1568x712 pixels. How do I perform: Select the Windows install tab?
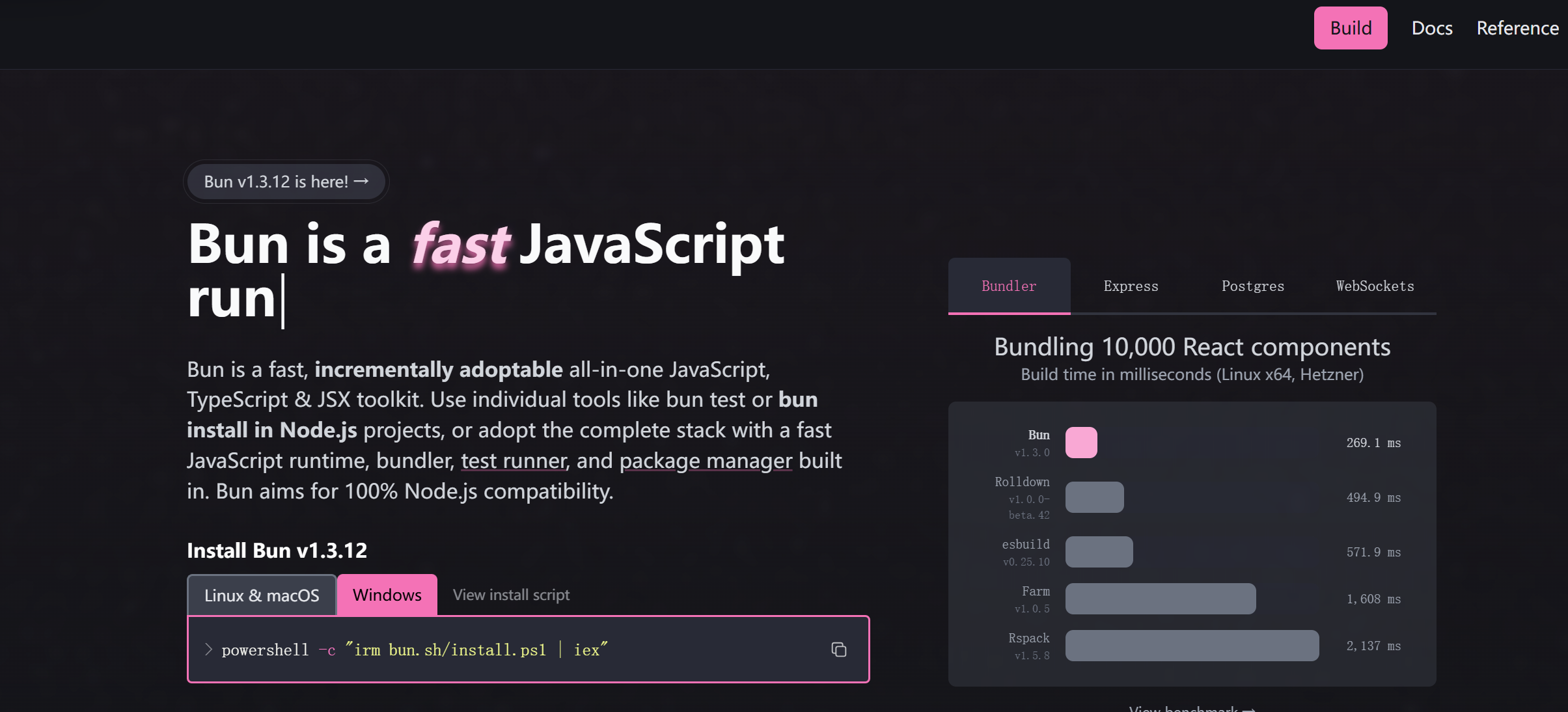click(387, 595)
